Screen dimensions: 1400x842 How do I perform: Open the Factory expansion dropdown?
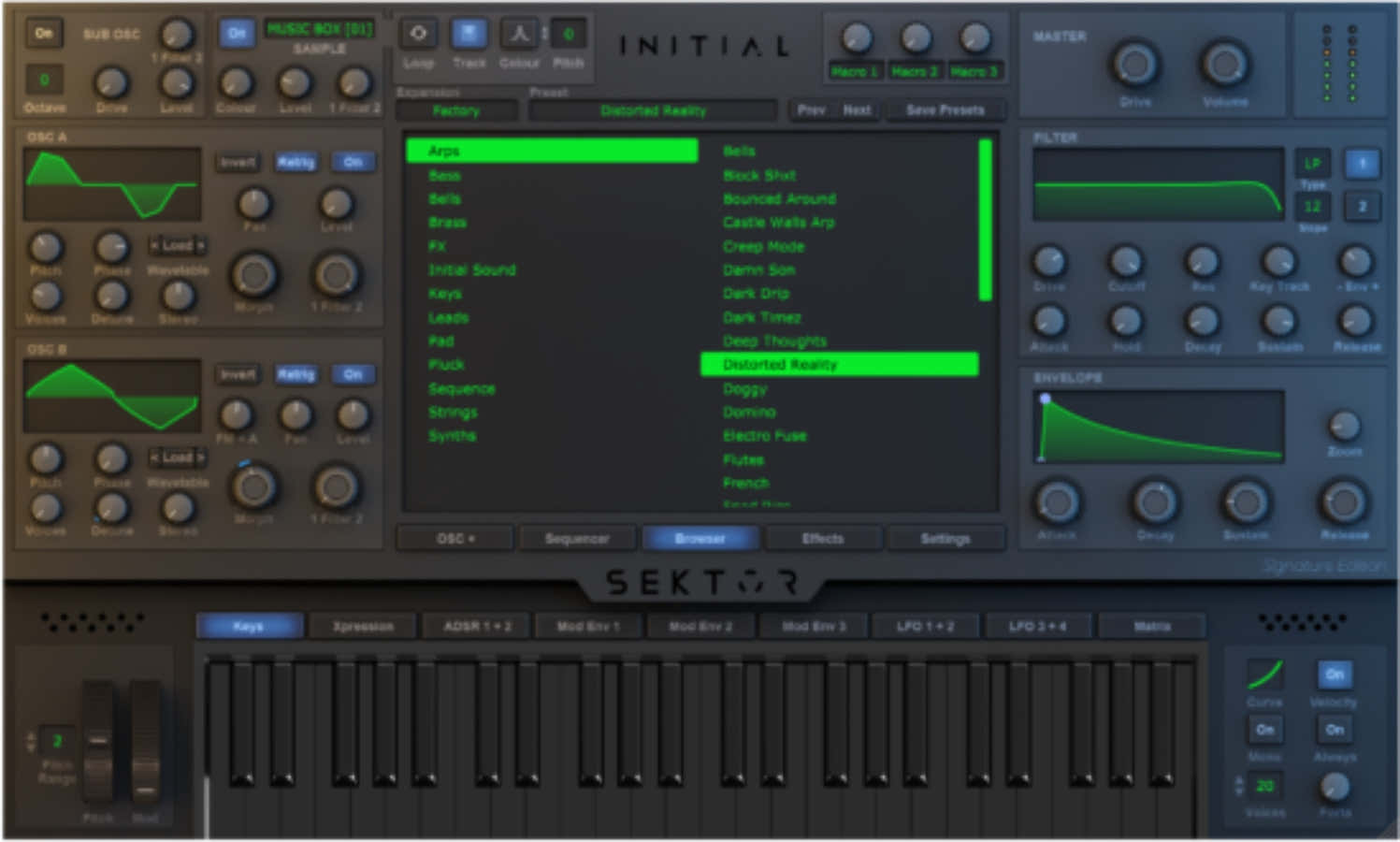pos(456,110)
